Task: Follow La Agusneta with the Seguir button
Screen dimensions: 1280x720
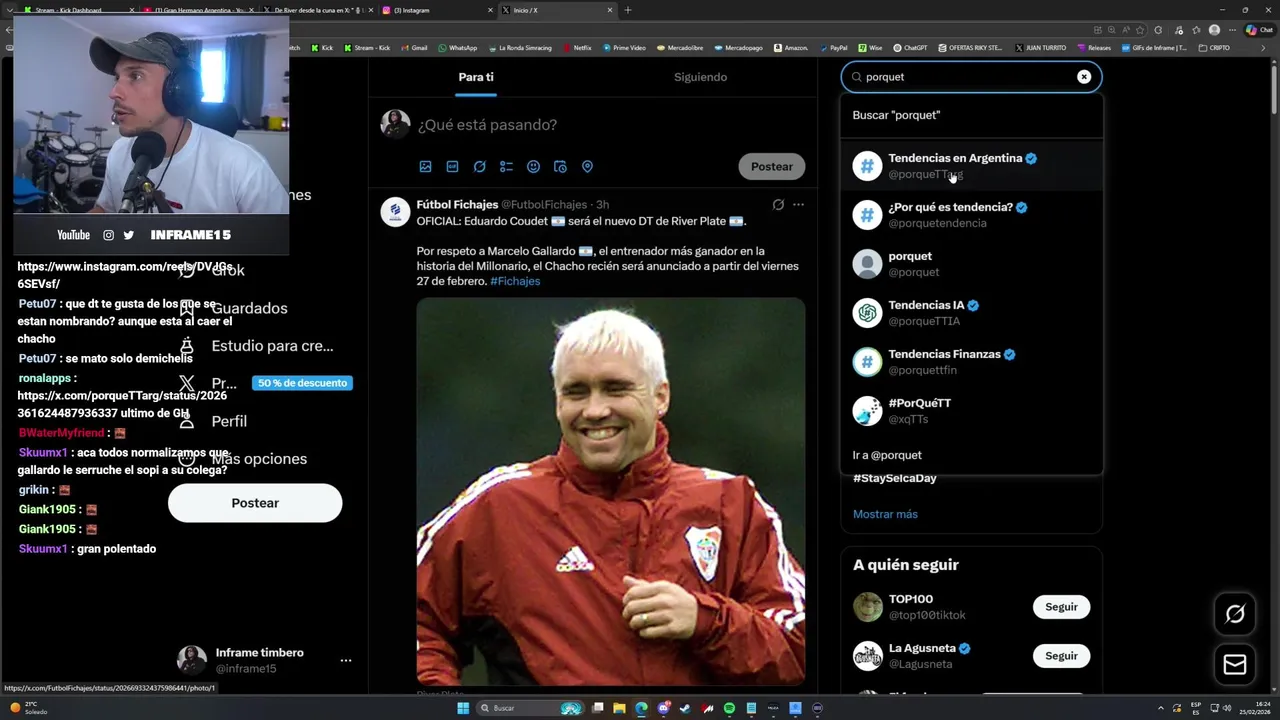Action: pos(1061,656)
